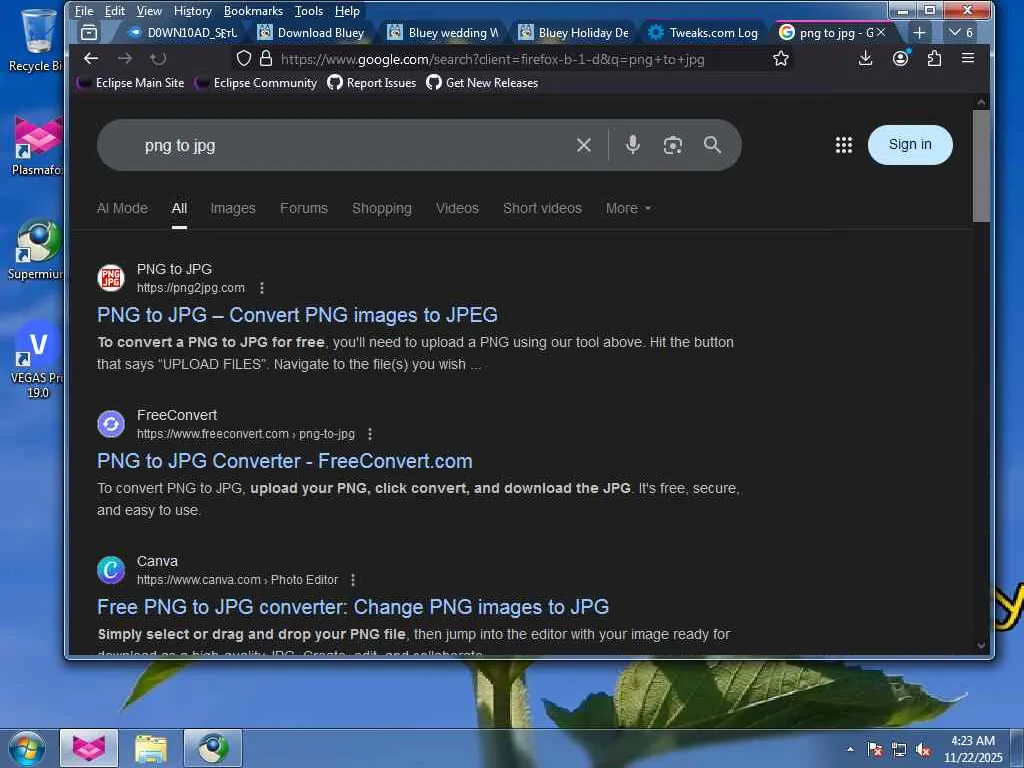Open the Help menu
1024x768 pixels.
tap(347, 11)
